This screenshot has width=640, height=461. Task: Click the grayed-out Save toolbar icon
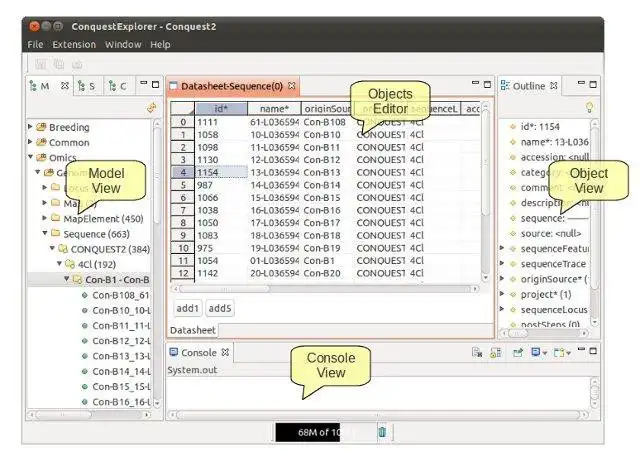point(40,64)
